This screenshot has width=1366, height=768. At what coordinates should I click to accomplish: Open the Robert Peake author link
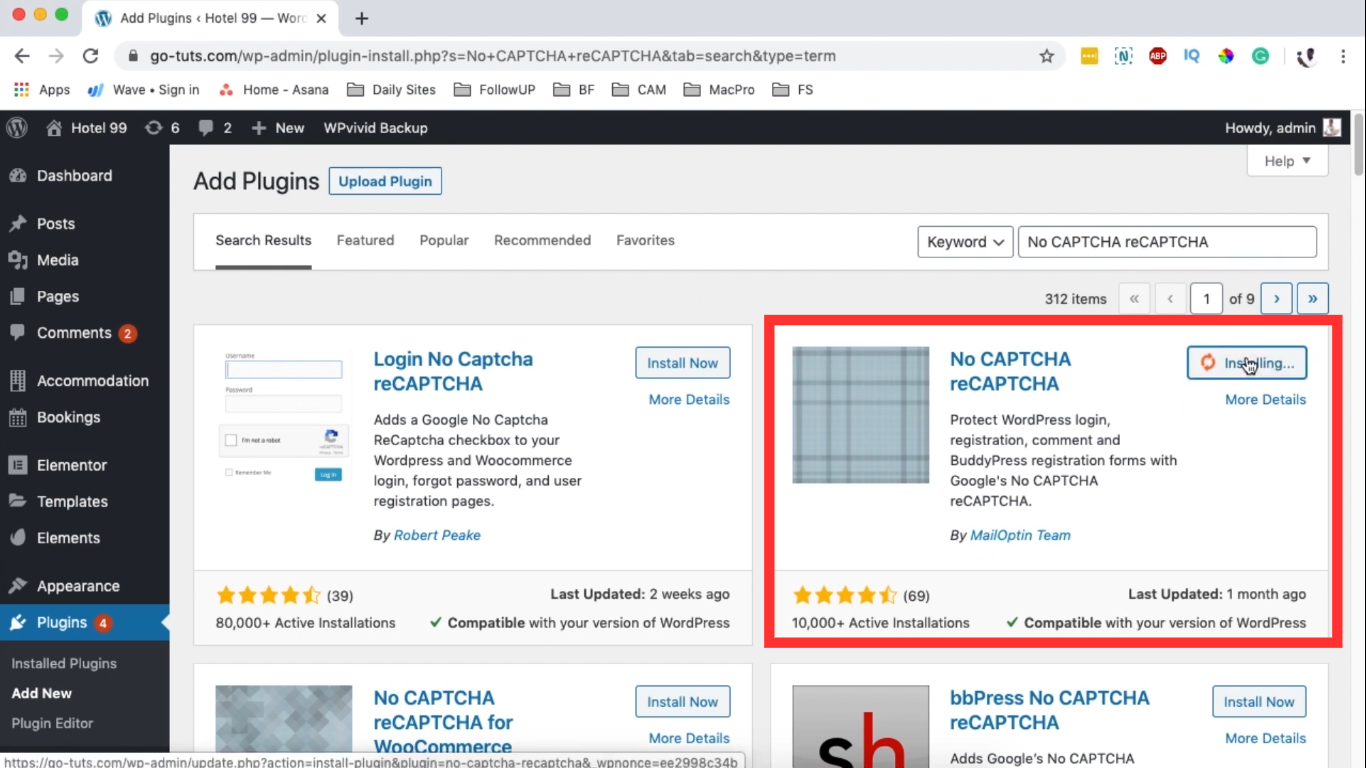click(x=437, y=535)
